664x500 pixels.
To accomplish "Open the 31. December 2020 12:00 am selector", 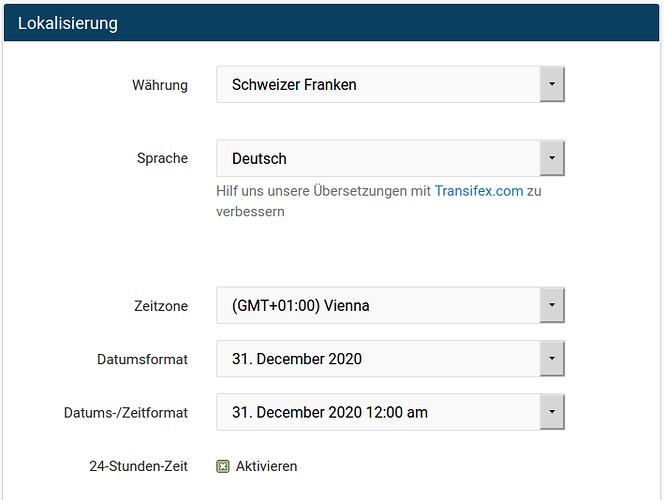I will (x=390, y=412).
